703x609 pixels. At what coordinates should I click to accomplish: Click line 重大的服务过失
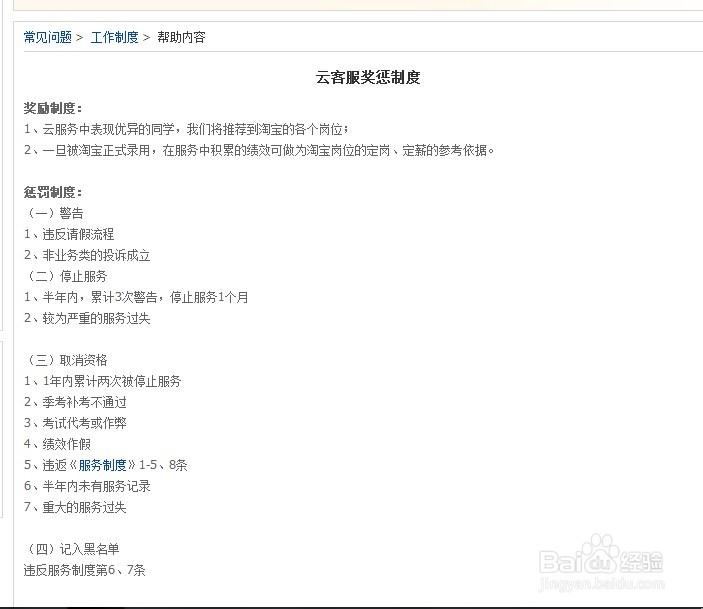(75, 507)
